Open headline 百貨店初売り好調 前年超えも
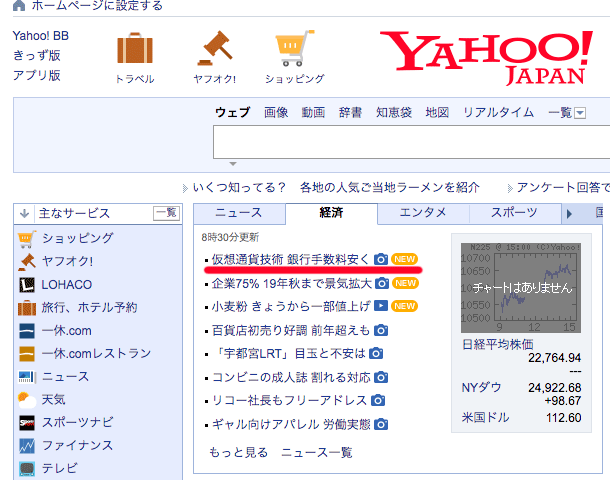Viewport: 610px width, 480px height. point(291,330)
